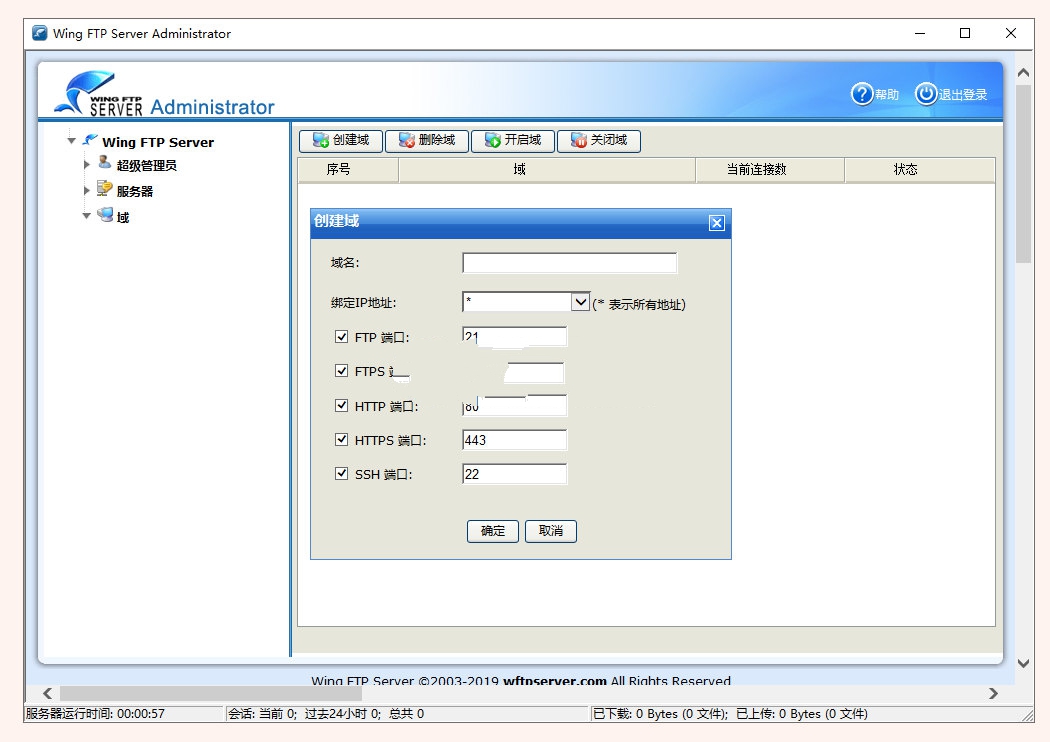Open Help (帮助) question mark icon
Viewport: 1050px width, 742px height.
(x=862, y=94)
